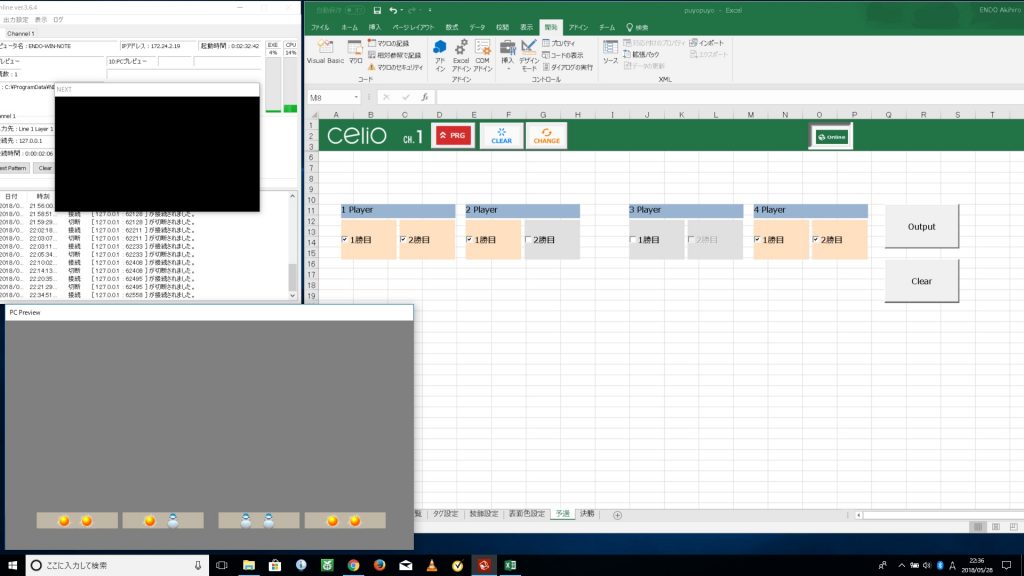Check 2 Player's 2勝目 checkbox
Screen dimensions: 1024x576
(529, 240)
